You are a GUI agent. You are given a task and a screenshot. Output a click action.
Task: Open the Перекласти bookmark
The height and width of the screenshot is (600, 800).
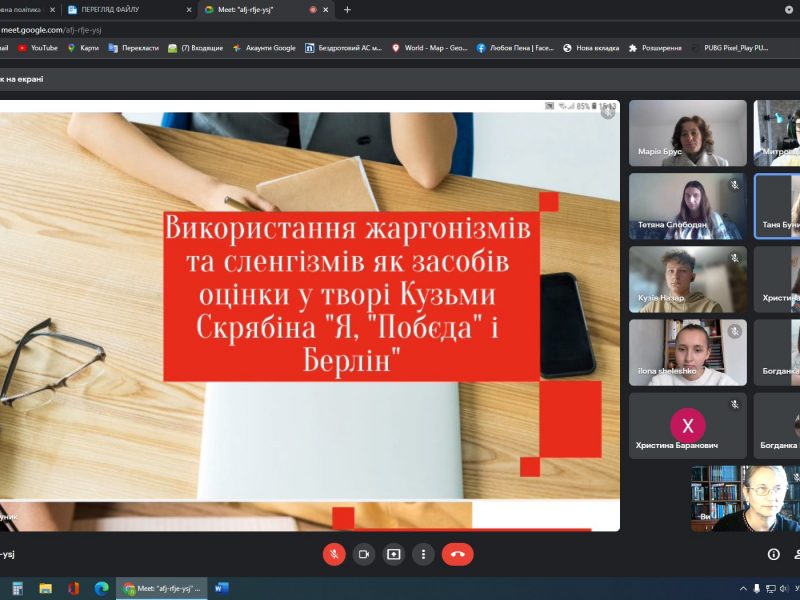[x=133, y=47]
